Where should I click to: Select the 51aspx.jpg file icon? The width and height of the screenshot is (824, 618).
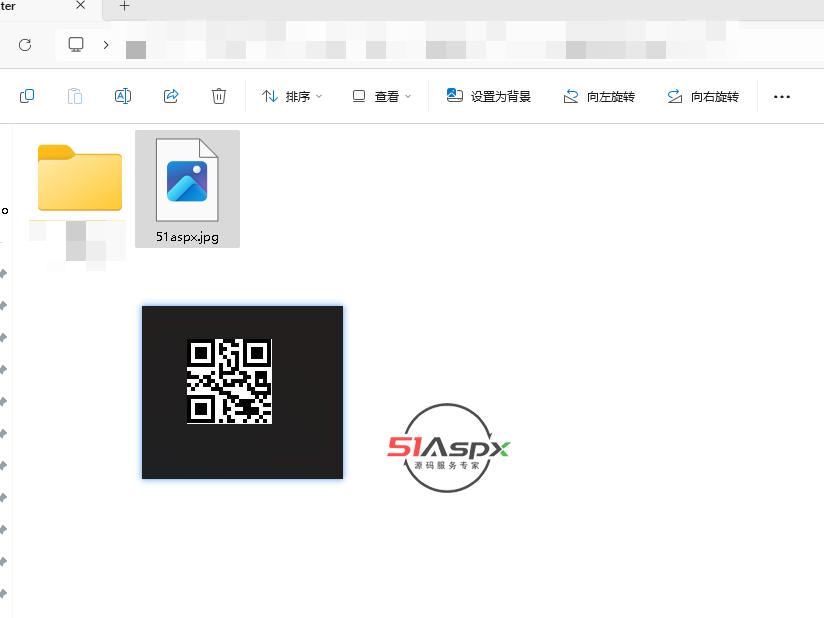pos(187,180)
